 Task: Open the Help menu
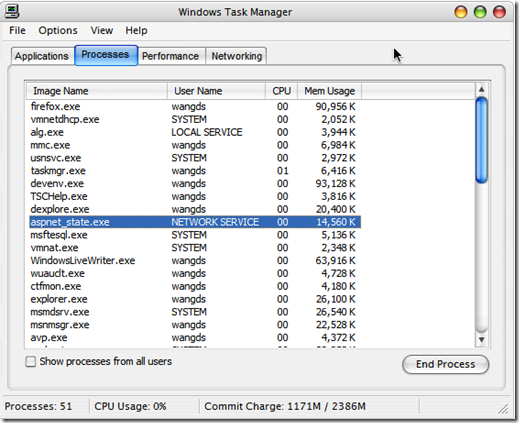pos(136,30)
